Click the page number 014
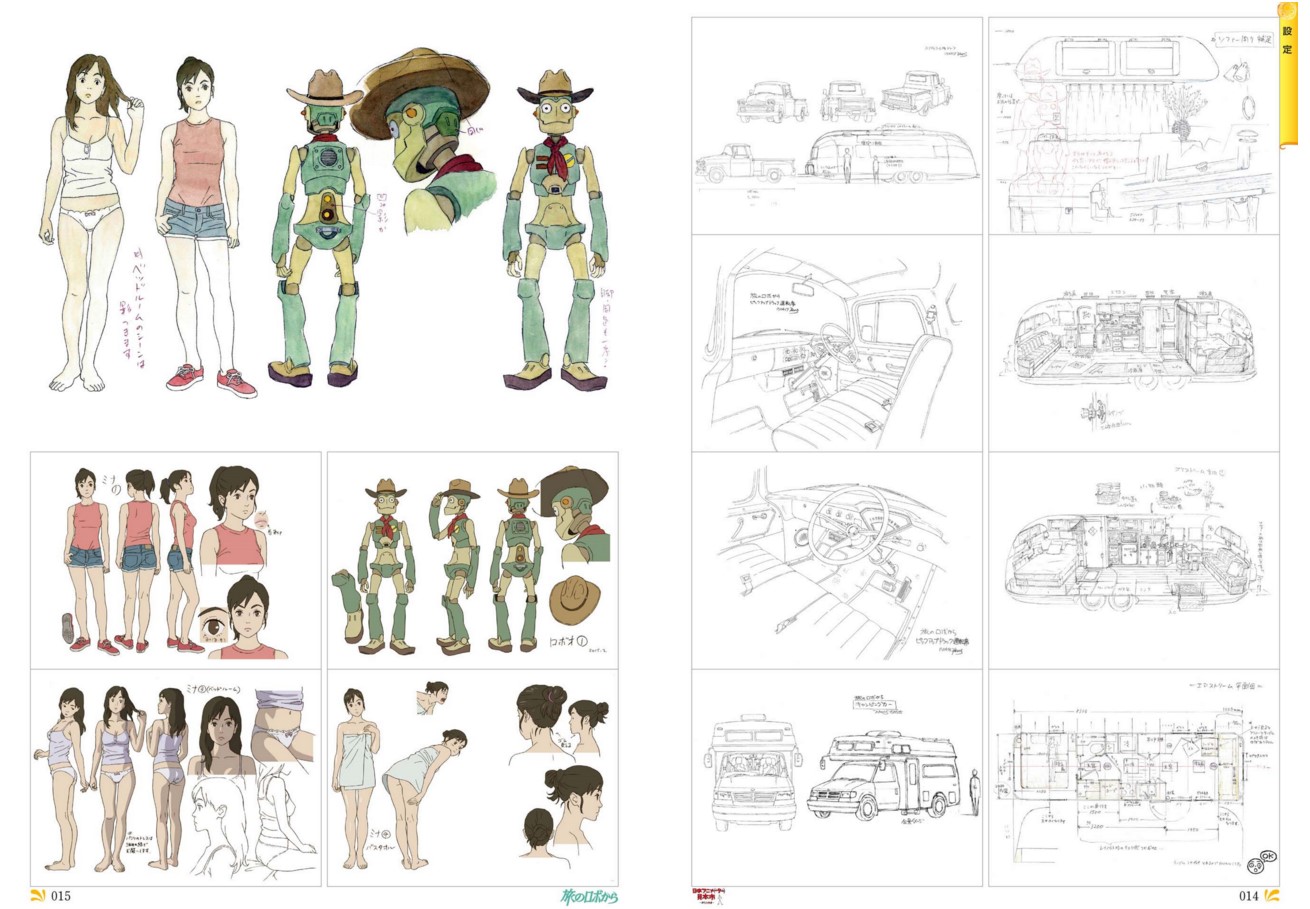 coord(1248,896)
